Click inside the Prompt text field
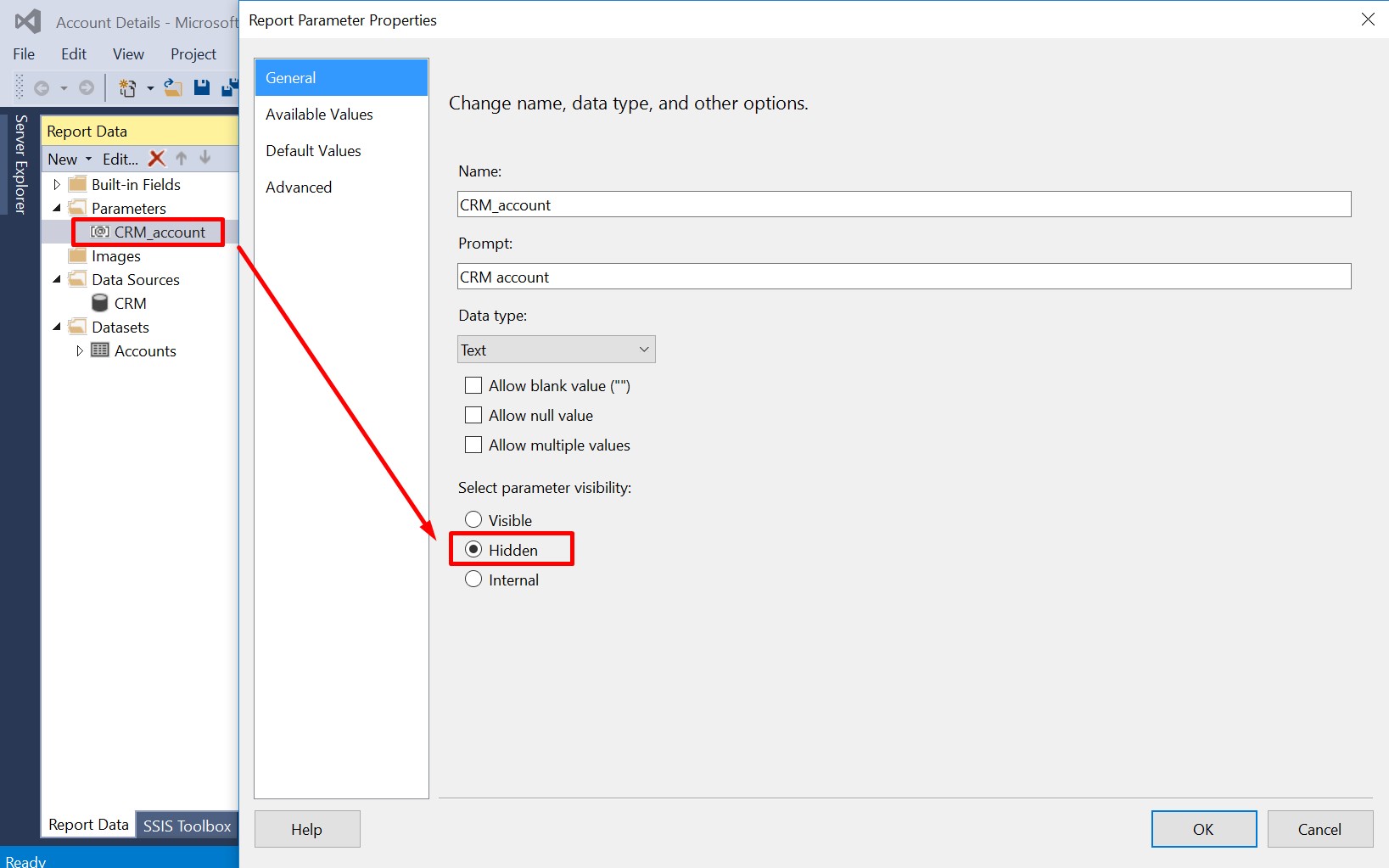Viewport: 1389px width, 868px height. pos(764,276)
